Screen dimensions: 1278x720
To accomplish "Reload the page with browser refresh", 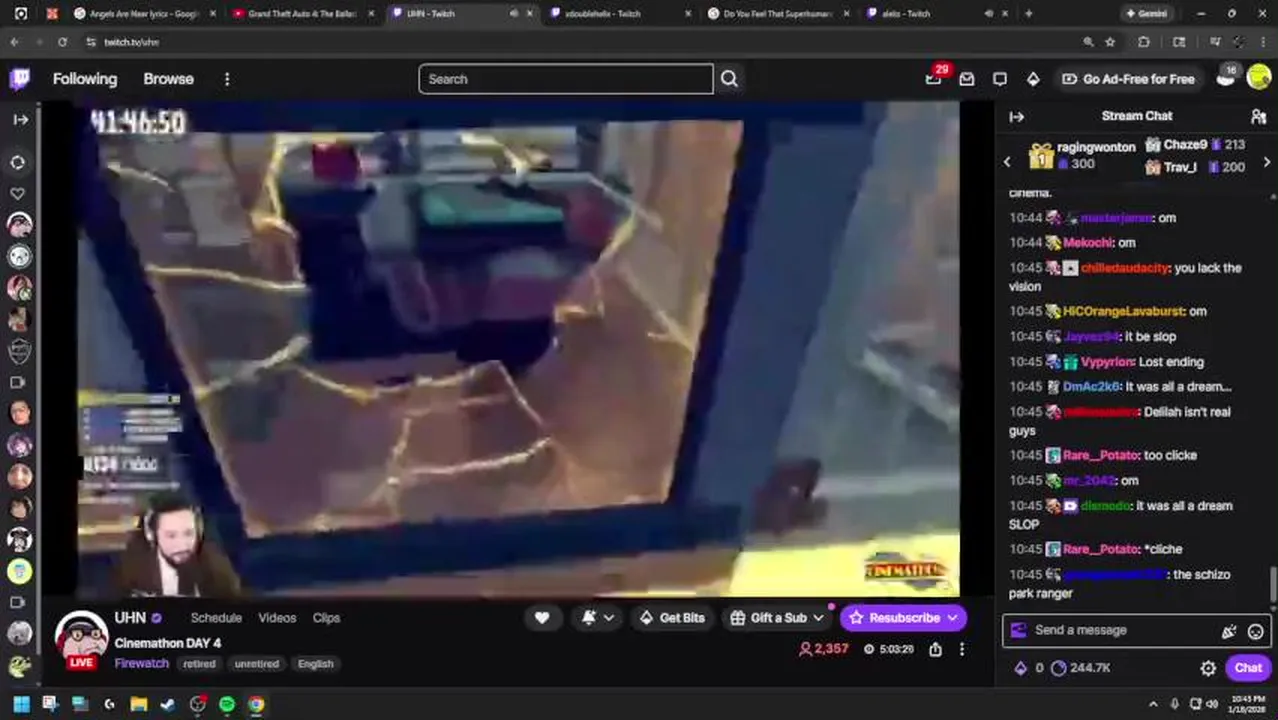I will click(62, 42).
